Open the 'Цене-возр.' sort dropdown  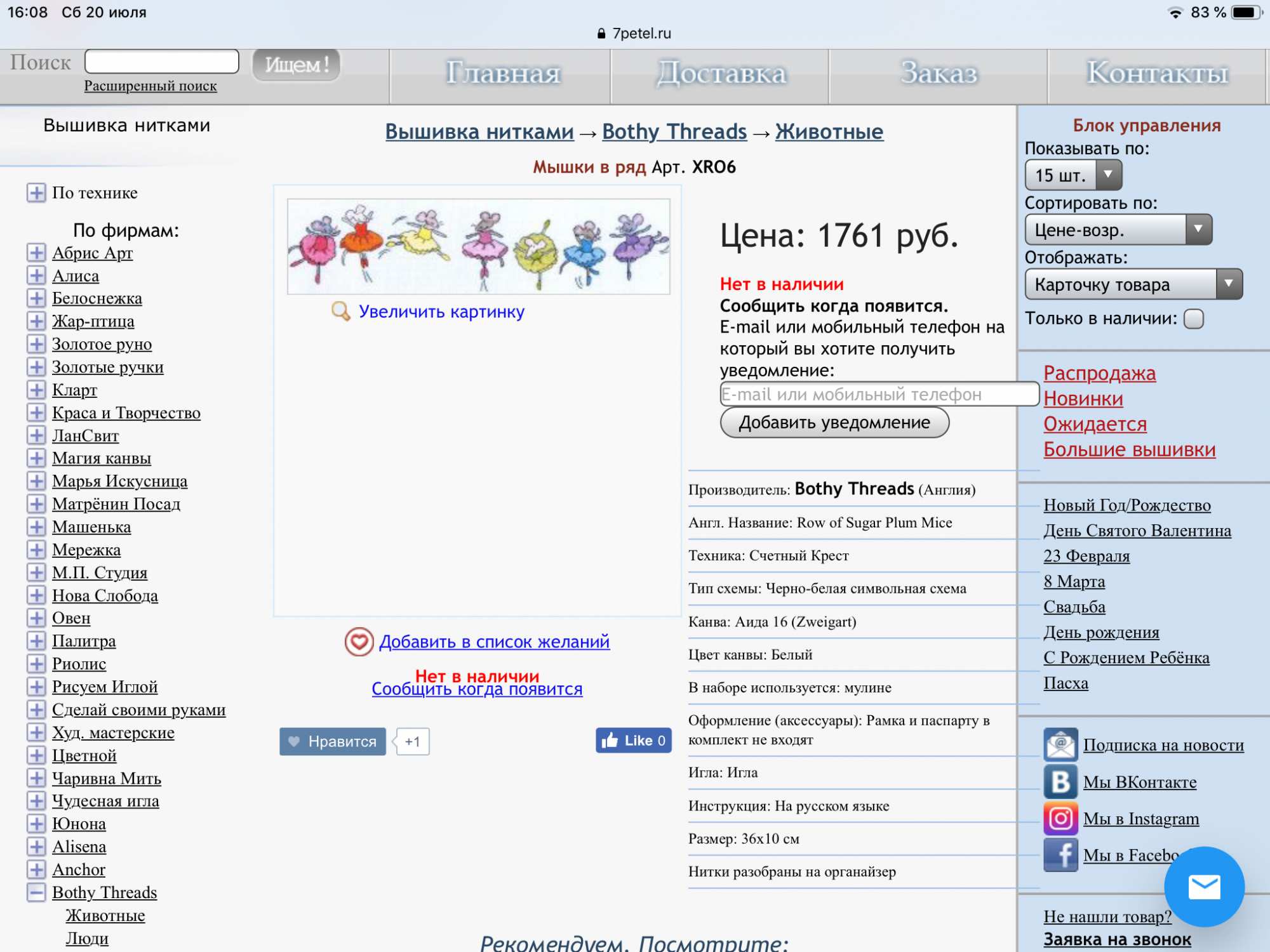[1118, 230]
